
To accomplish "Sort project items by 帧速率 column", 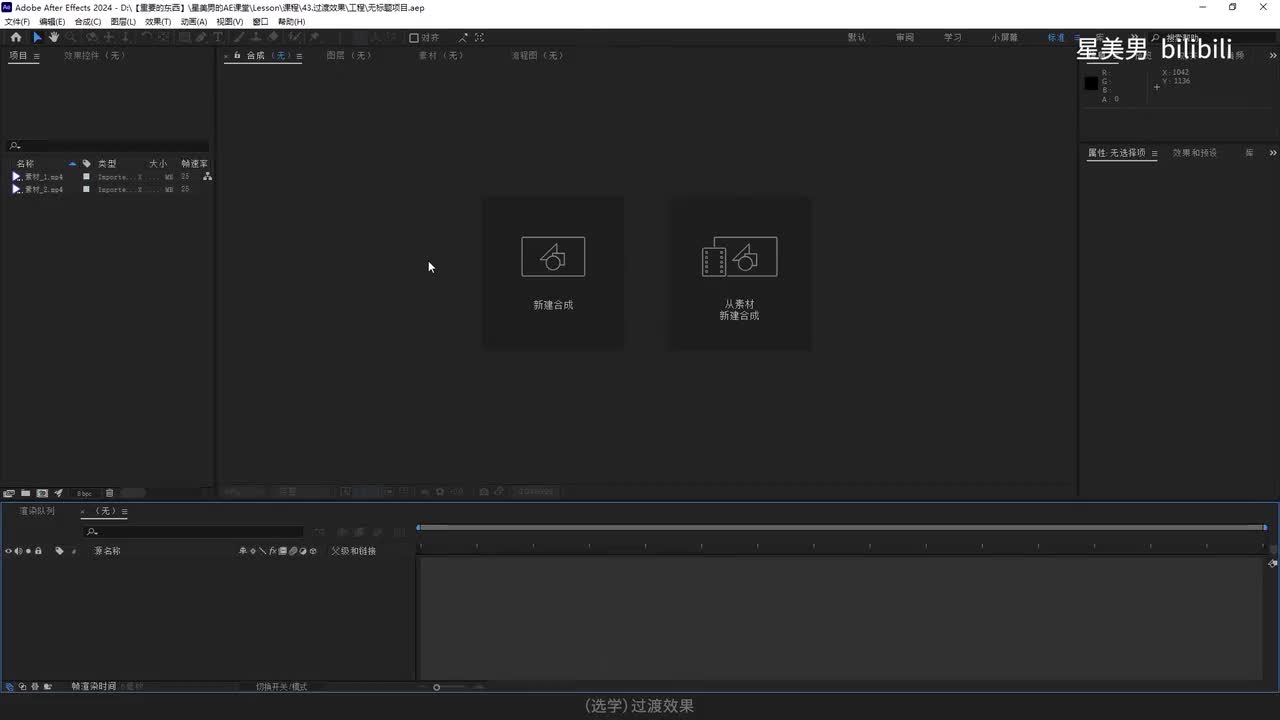I will click(x=194, y=163).
